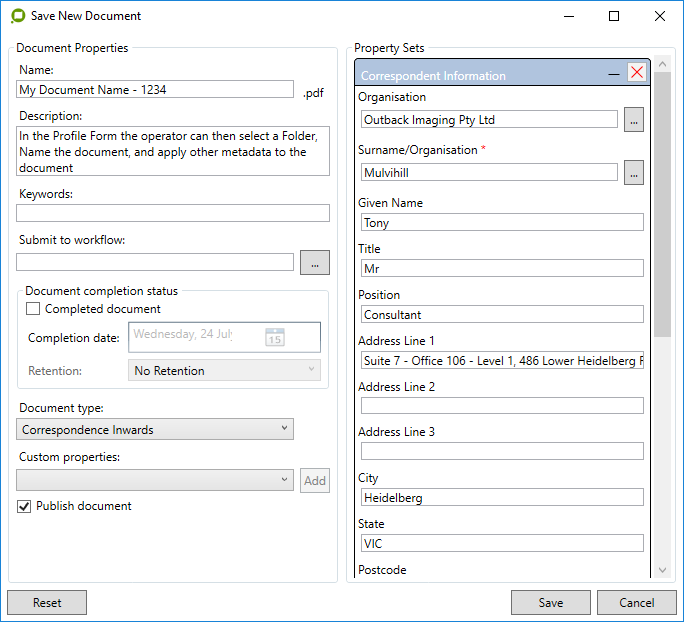Open the Document type dropdown
The height and width of the screenshot is (622, 684).
click(156, 430)
